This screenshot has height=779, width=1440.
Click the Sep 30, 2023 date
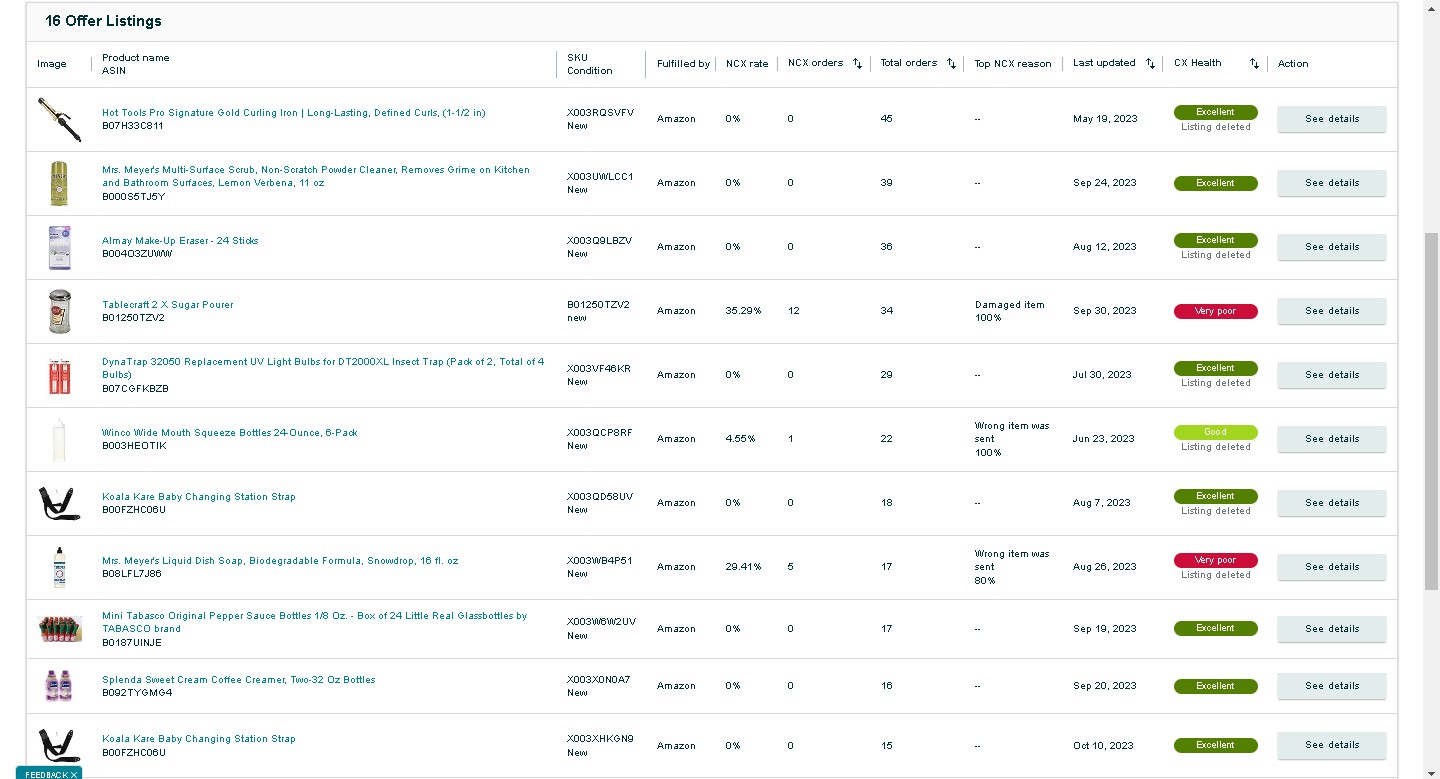(1105, 311)
